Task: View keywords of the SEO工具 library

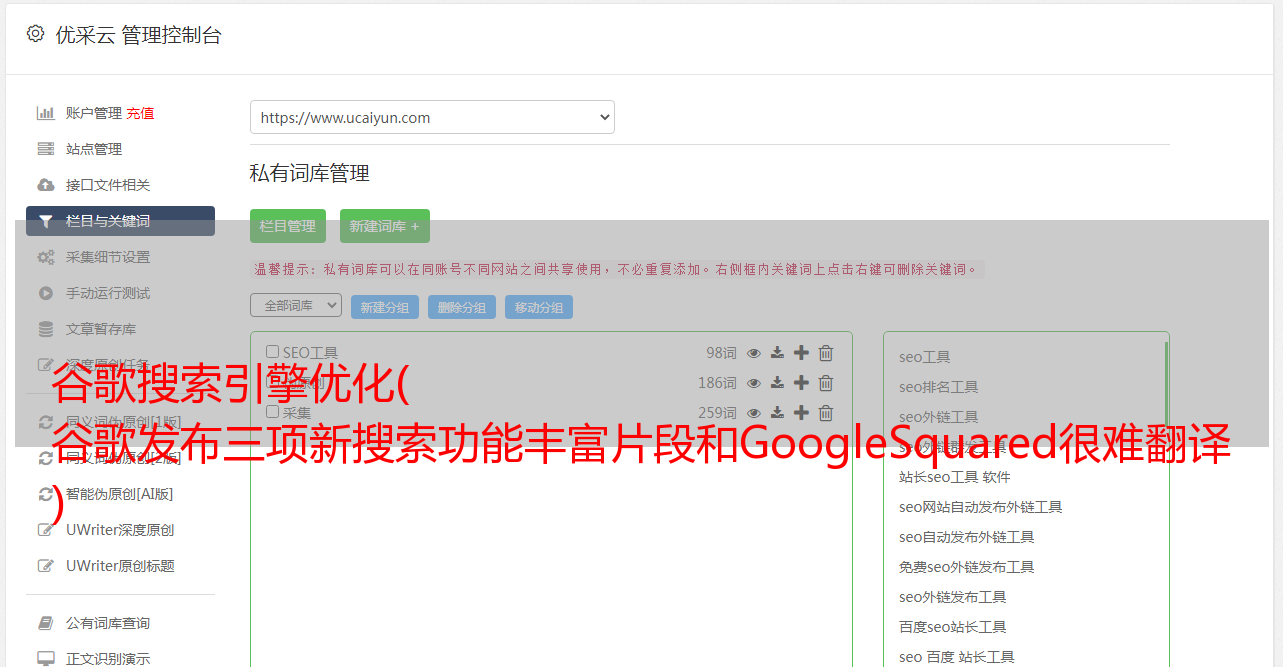Action: pyautogui.click(x=754, y=352)
